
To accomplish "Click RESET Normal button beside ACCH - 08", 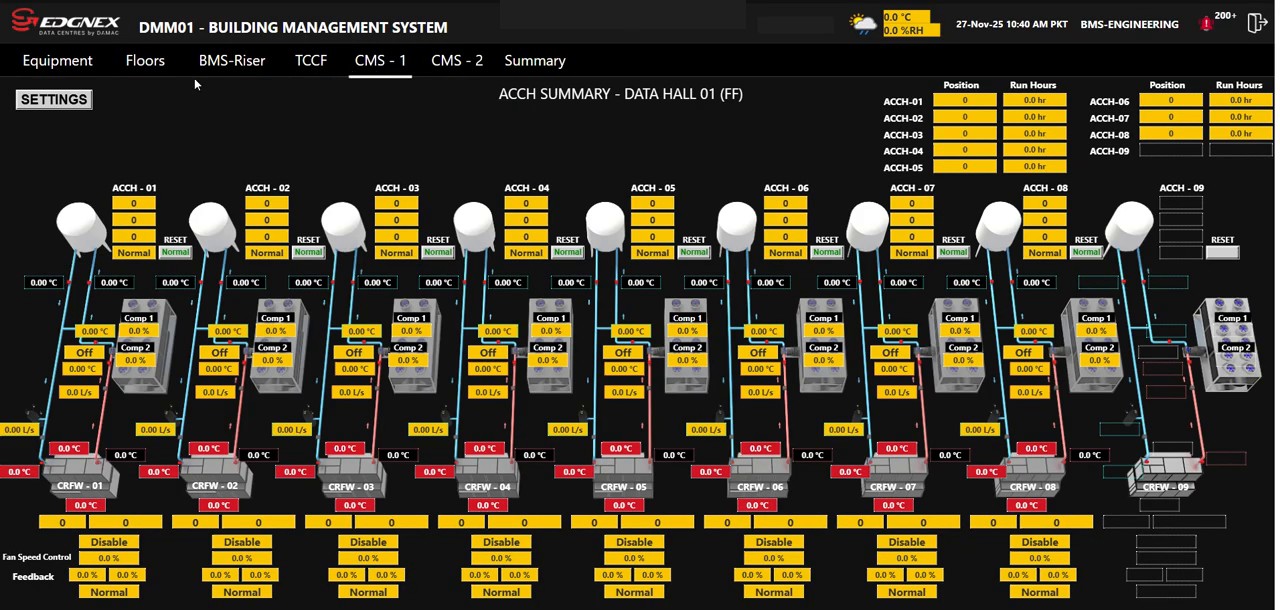I will point(1086,252).
